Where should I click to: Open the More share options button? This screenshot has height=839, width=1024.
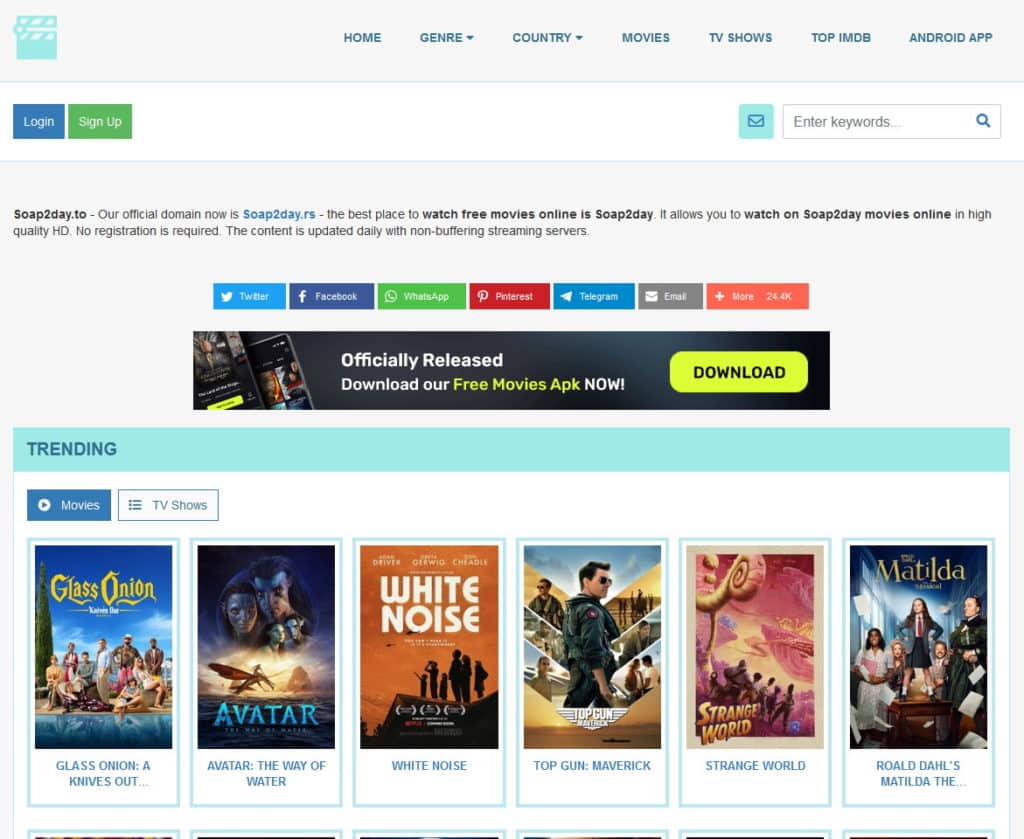758,296
